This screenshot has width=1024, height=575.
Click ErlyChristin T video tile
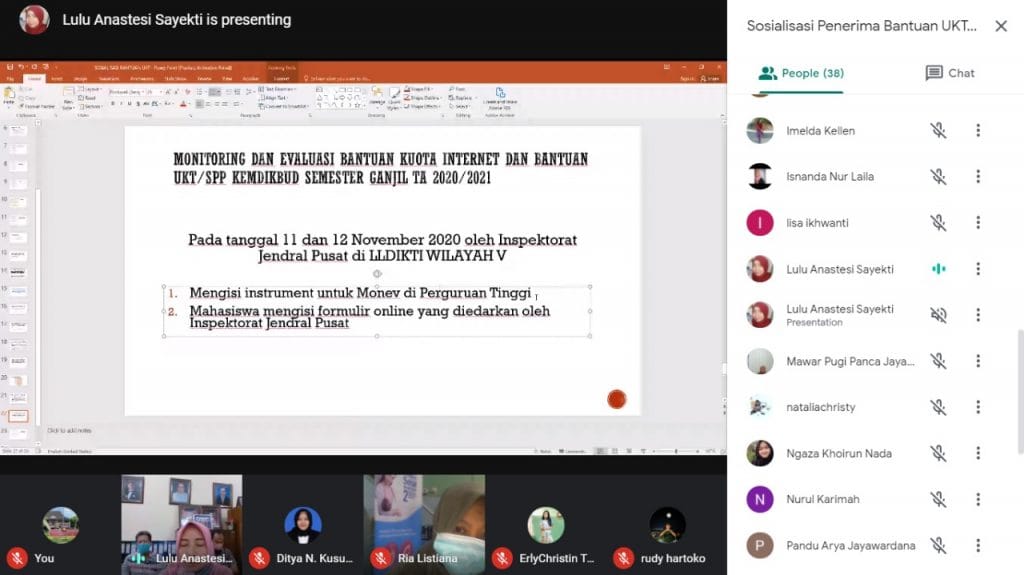point(546,525)
